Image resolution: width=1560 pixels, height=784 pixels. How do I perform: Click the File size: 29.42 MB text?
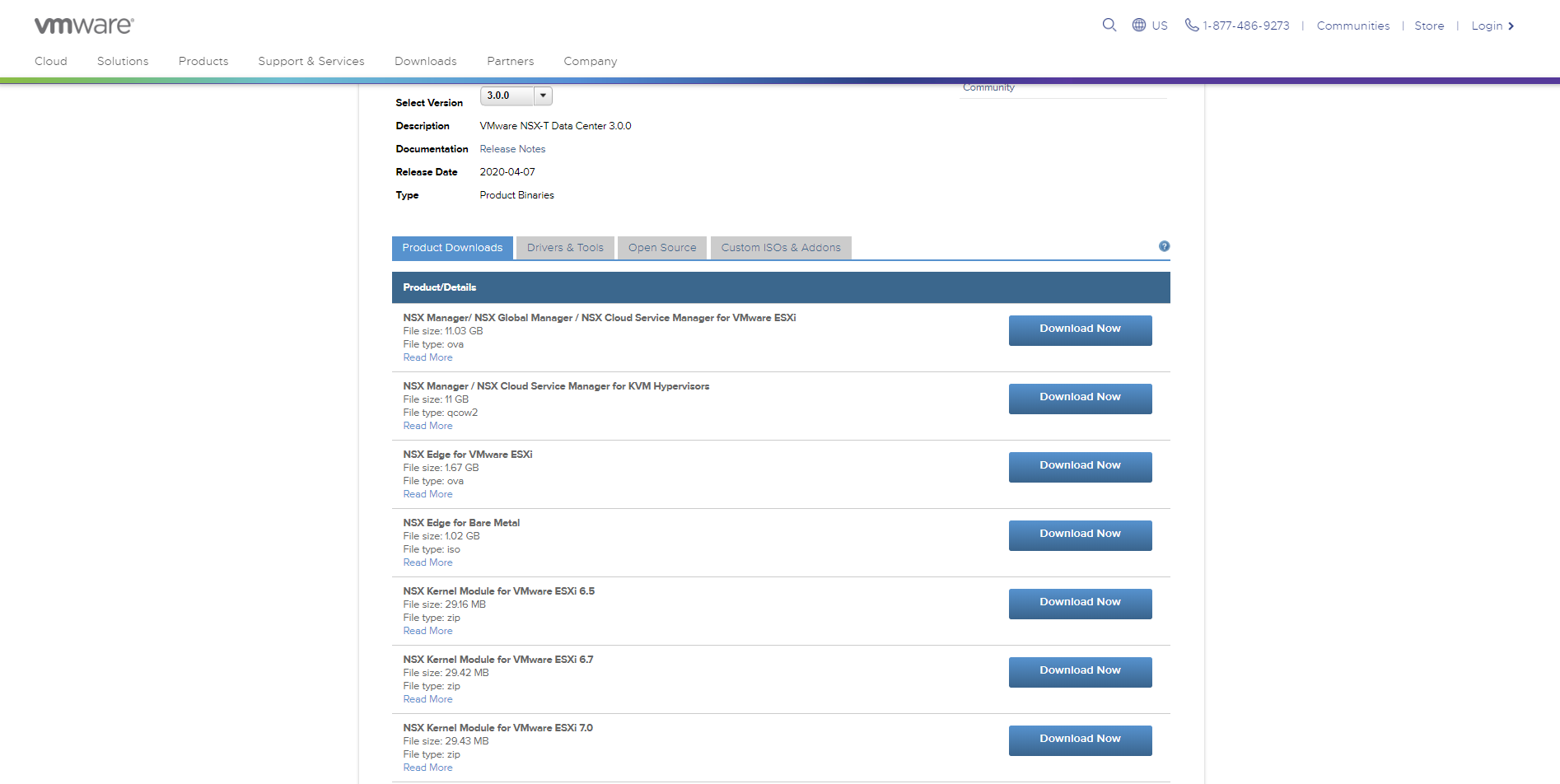tap(446, 673)
